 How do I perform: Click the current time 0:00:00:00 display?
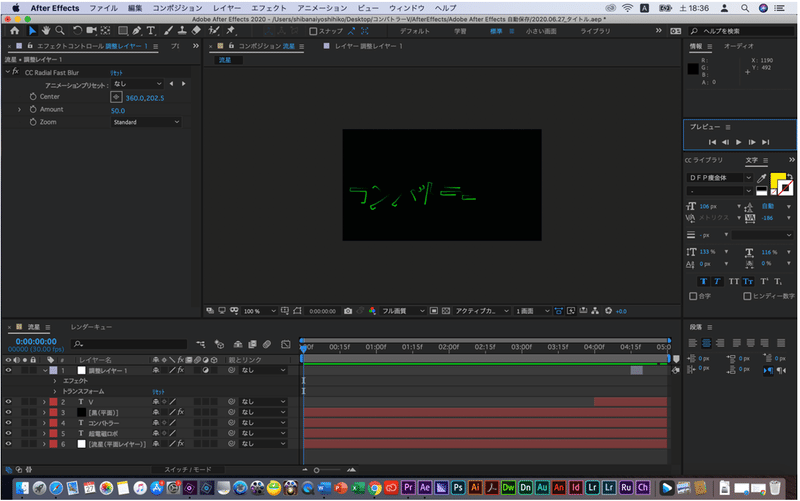click(36, 341)
